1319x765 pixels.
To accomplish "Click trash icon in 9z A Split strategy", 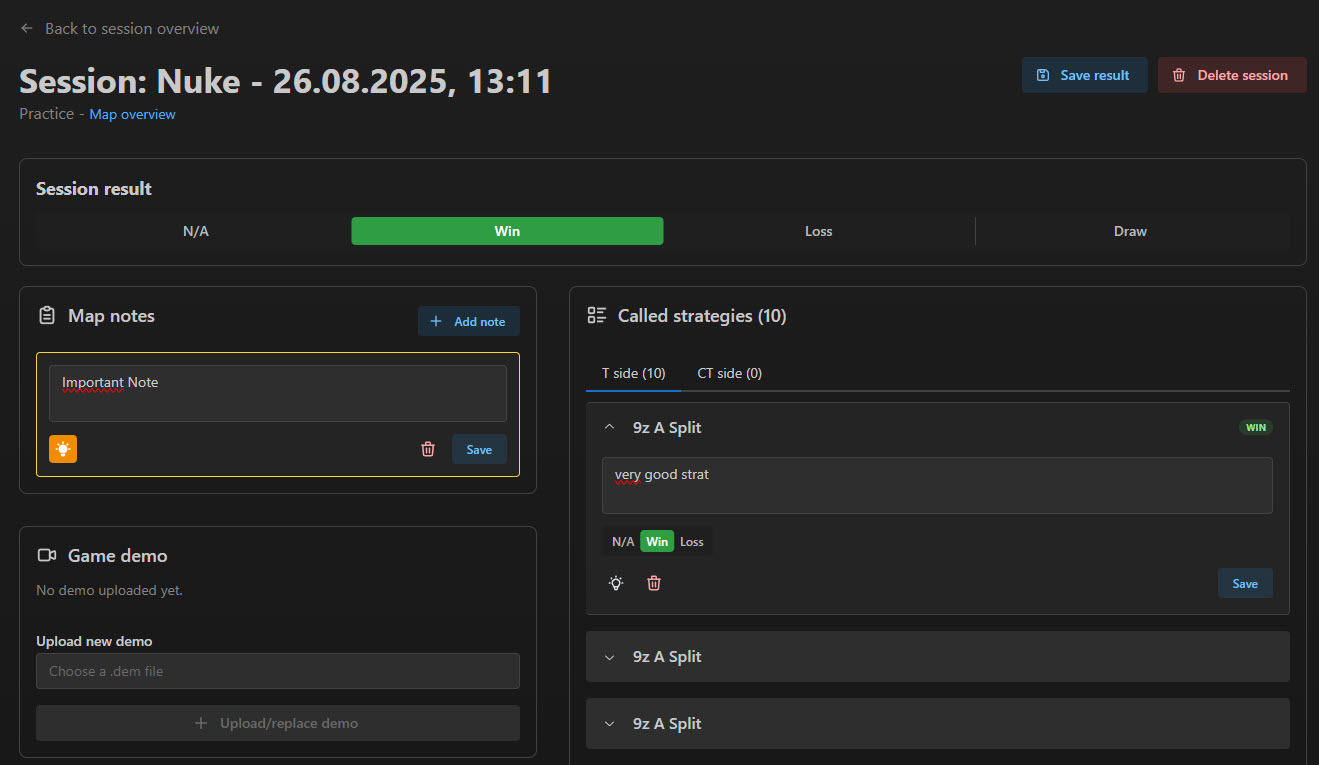I will [654, 583].
